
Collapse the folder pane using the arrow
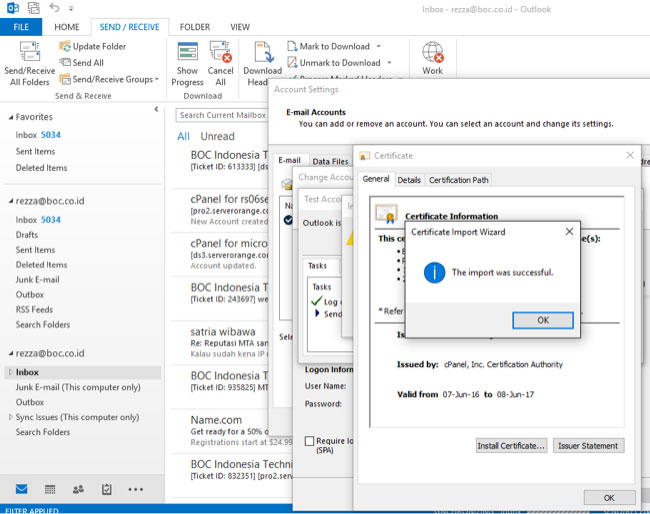156,109
